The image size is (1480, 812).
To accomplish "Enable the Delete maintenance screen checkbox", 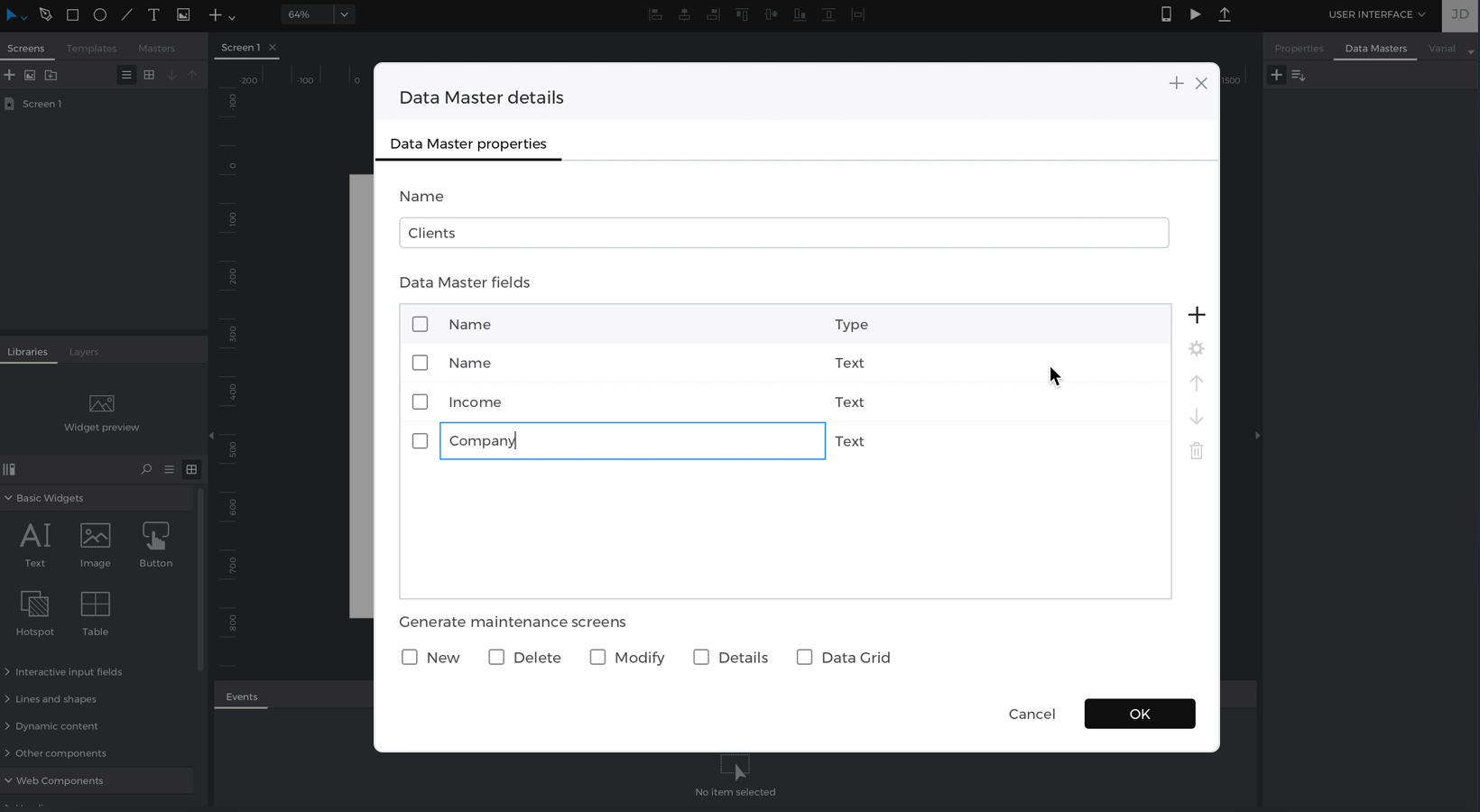I will (496, 657).
